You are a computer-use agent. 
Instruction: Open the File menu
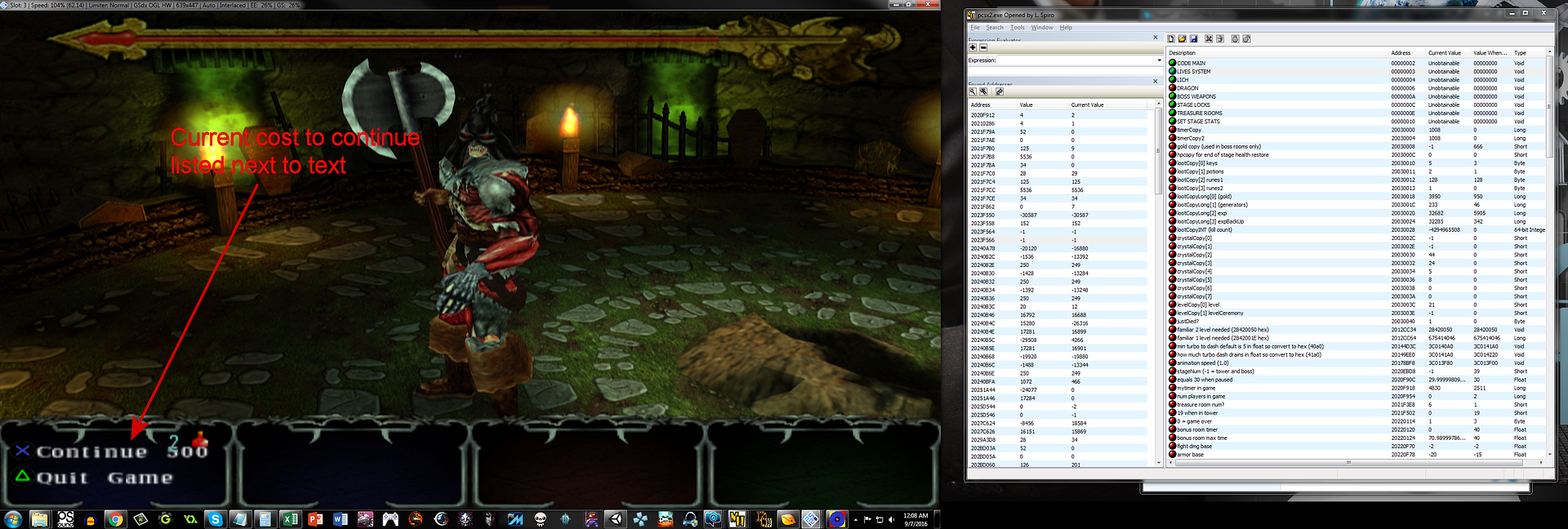tap(974, 28)
